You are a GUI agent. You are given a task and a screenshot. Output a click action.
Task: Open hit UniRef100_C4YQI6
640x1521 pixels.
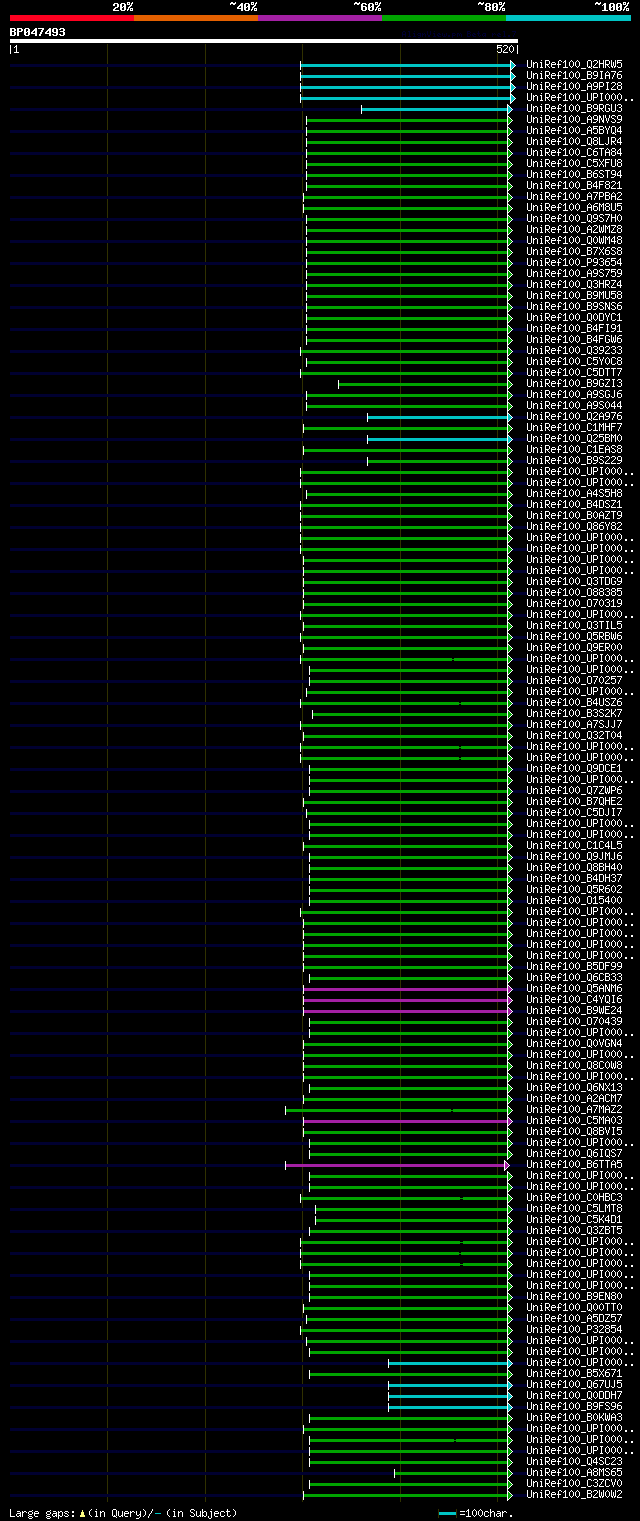pos(574,999)
